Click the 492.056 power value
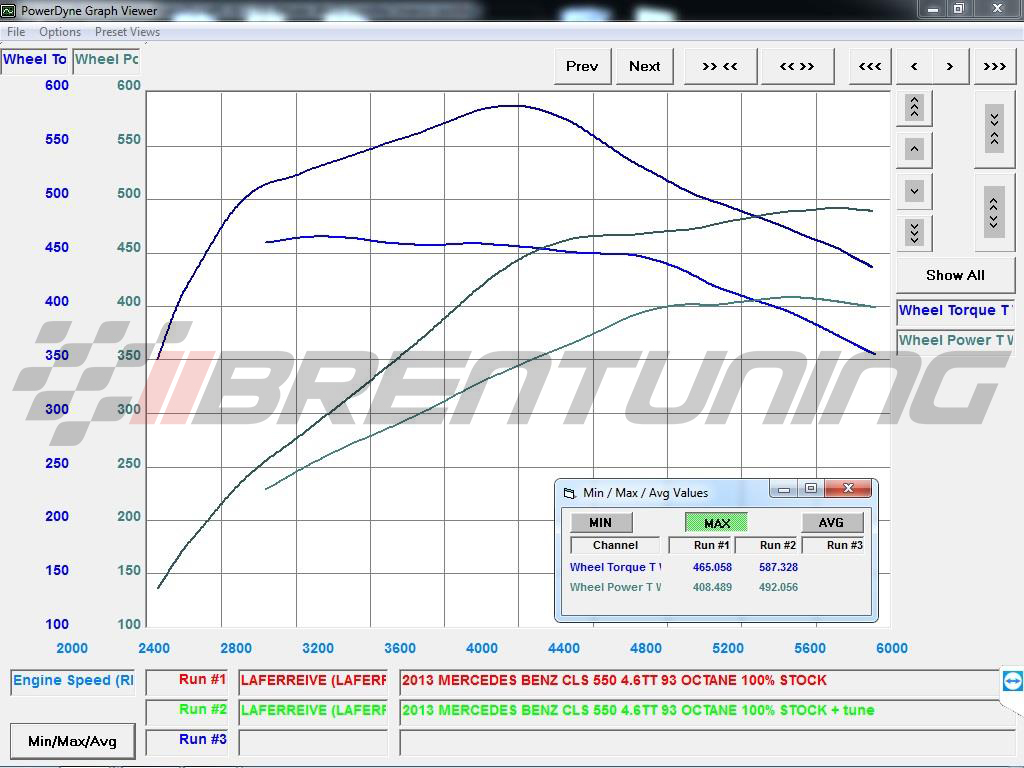The width and height of the screenshot is (1024, 768). tap(778, 587)
